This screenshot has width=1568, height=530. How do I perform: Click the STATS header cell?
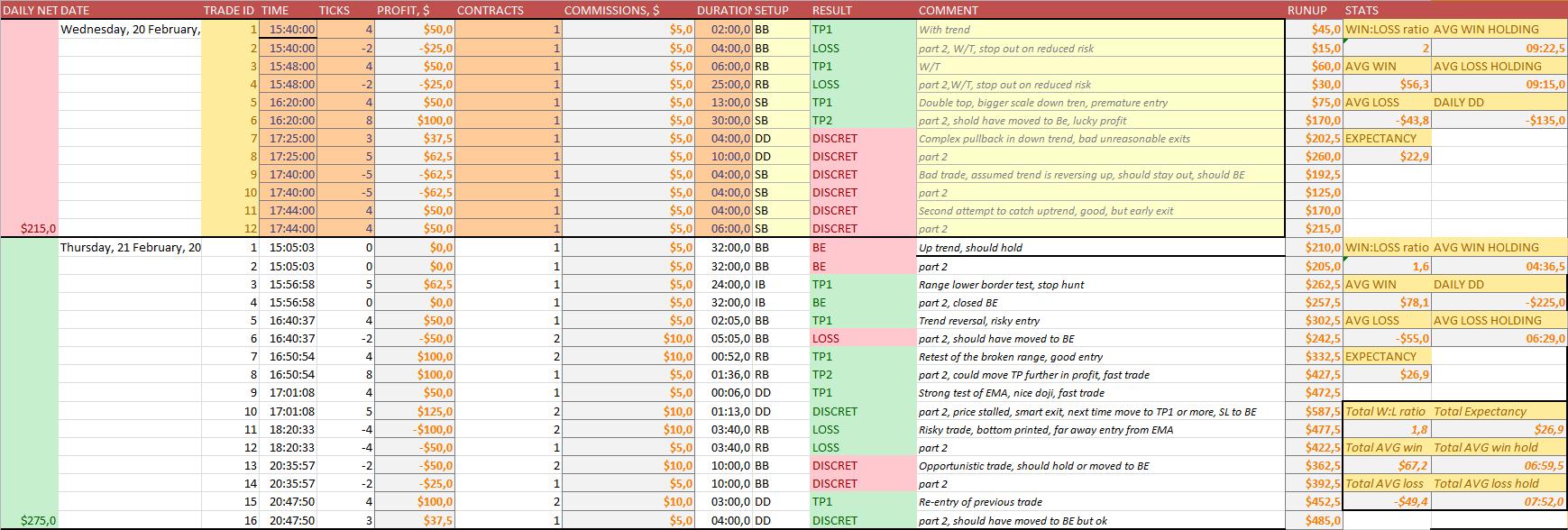[1387, 10]
